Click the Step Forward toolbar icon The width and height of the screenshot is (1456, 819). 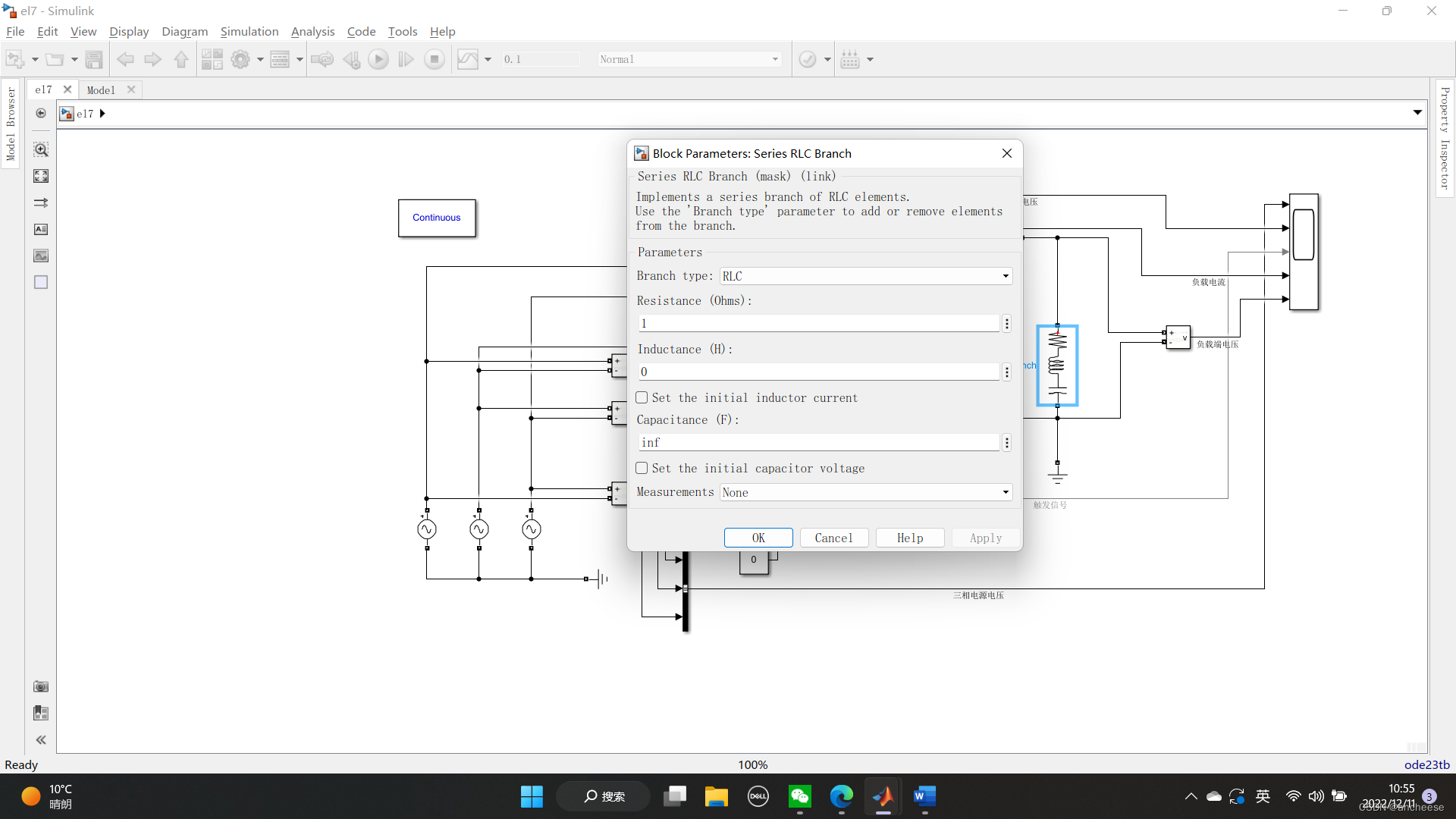pos(406,59)
